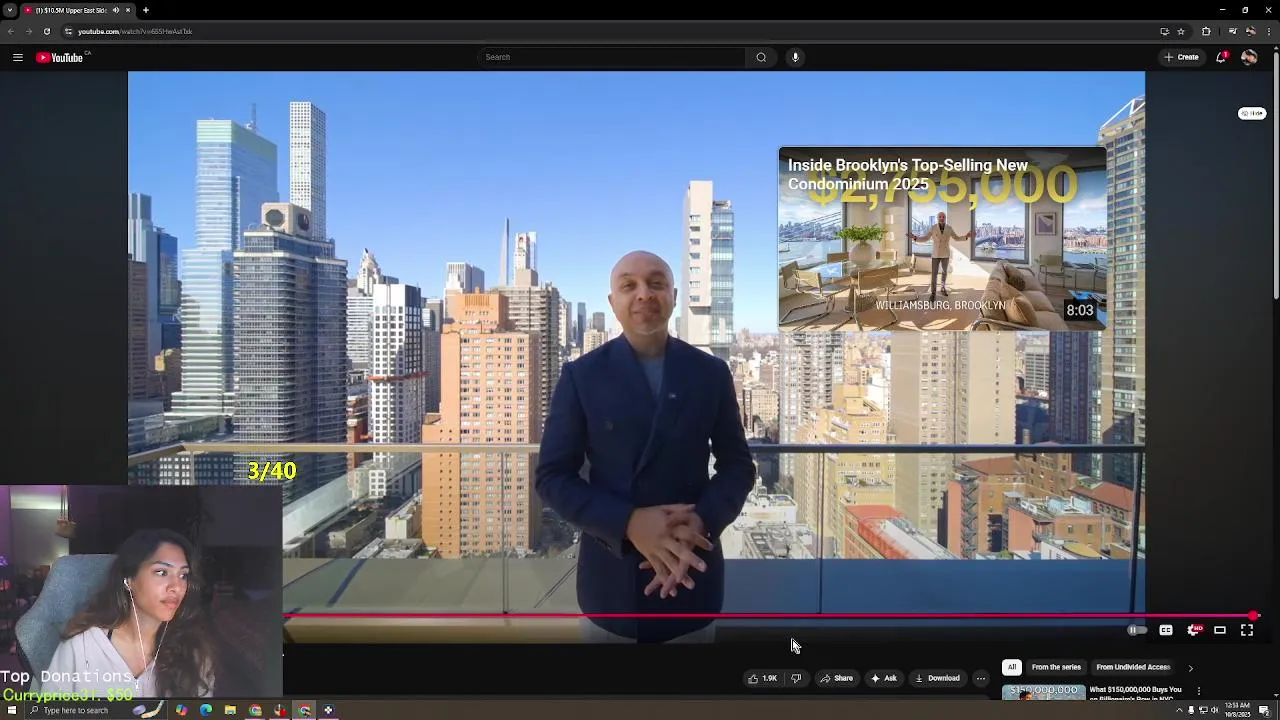Show hidden system tray icons
1280x720 pixels.
[1178, 710]
